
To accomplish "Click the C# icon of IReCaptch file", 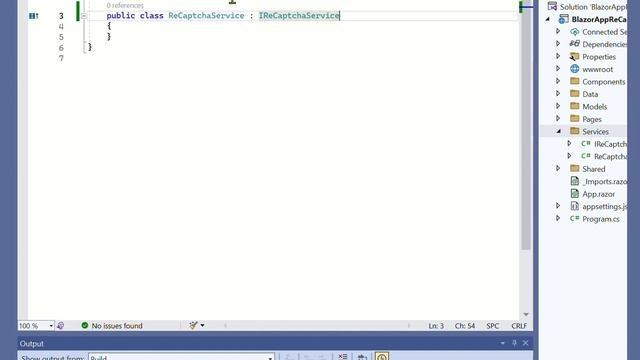I will click(x=586, y=144).
